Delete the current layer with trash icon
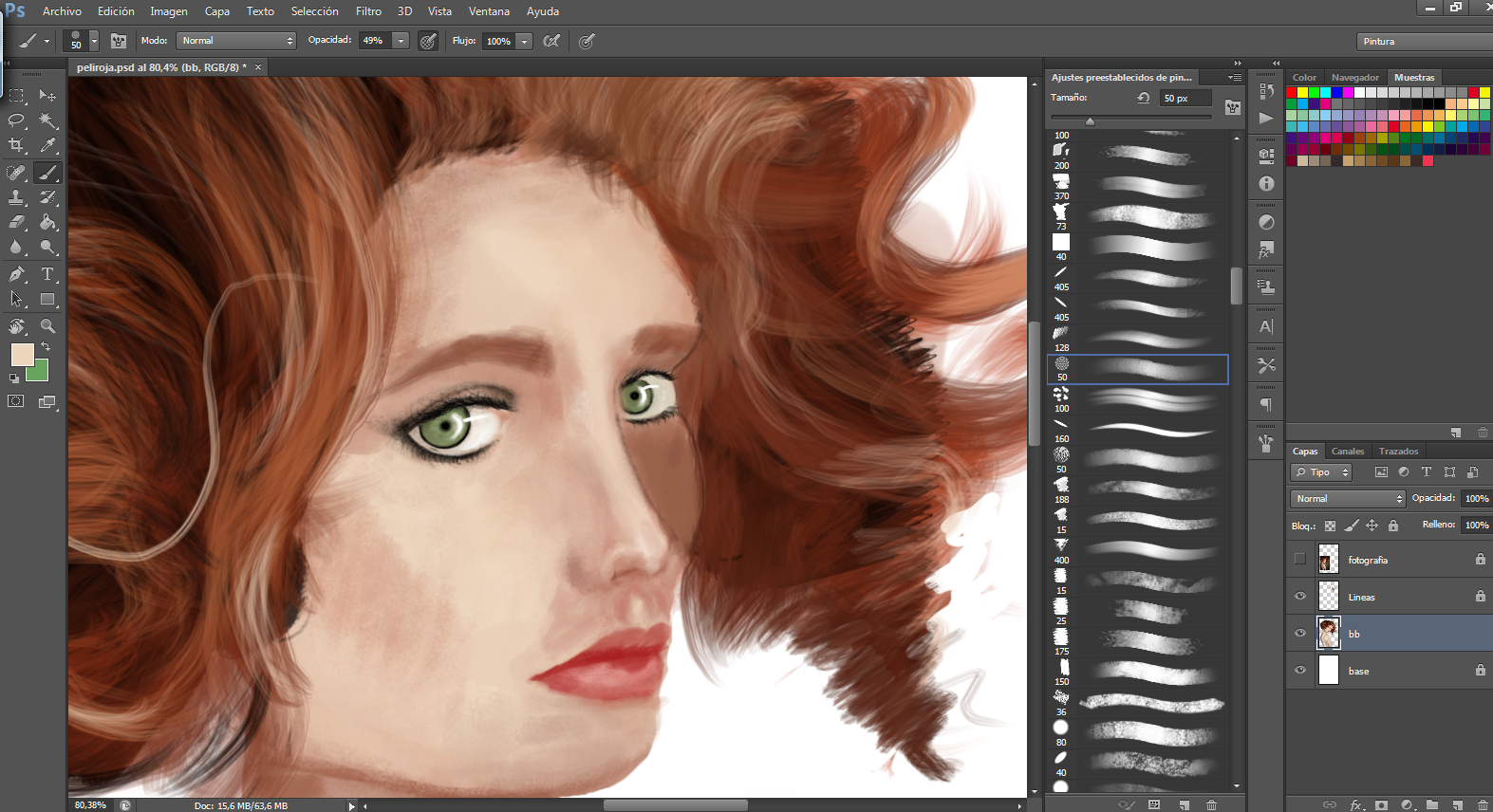This screenshot has width=1493, height=812. pyautogui.click(x=1483, y=805)
